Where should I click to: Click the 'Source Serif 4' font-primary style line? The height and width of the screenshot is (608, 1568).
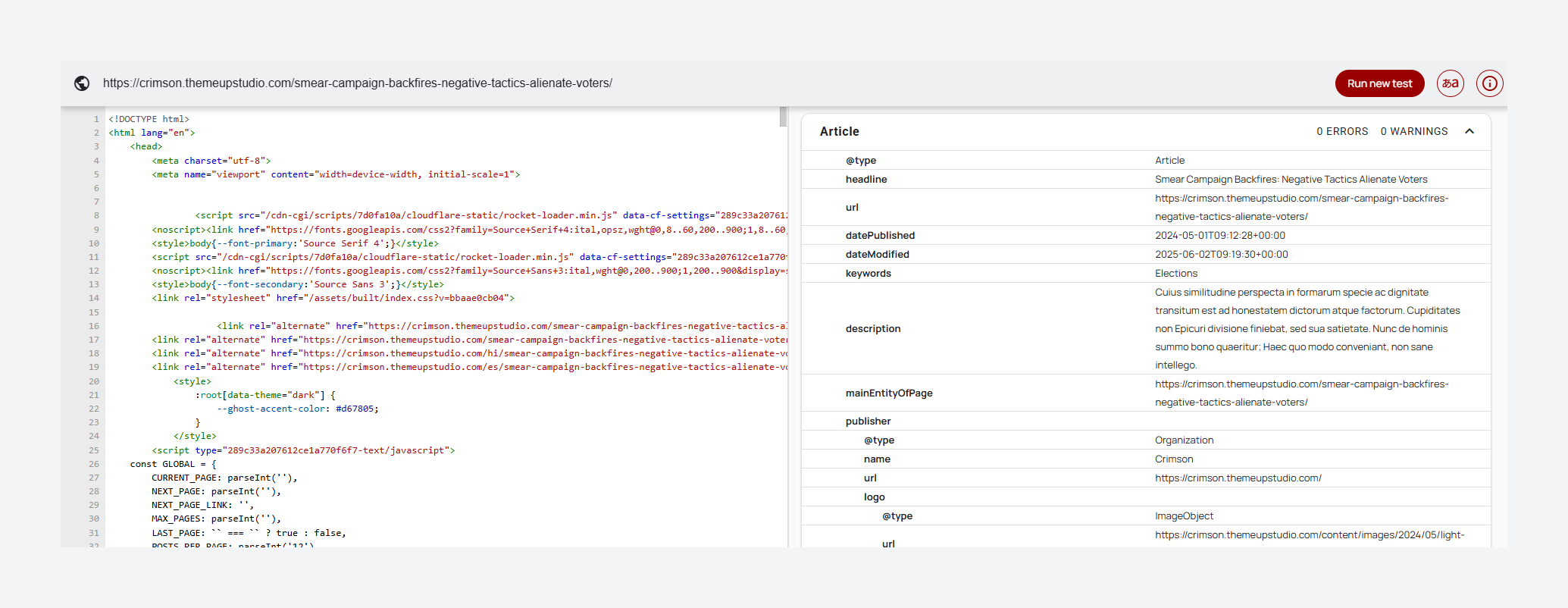pyautogui.click(x=295, y=243)
